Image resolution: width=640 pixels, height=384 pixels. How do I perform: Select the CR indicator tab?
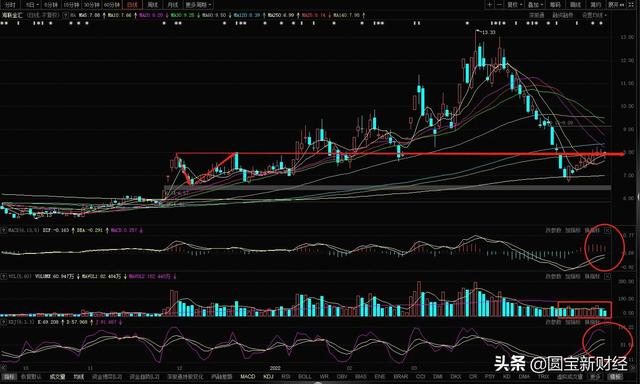pos(473,377)
